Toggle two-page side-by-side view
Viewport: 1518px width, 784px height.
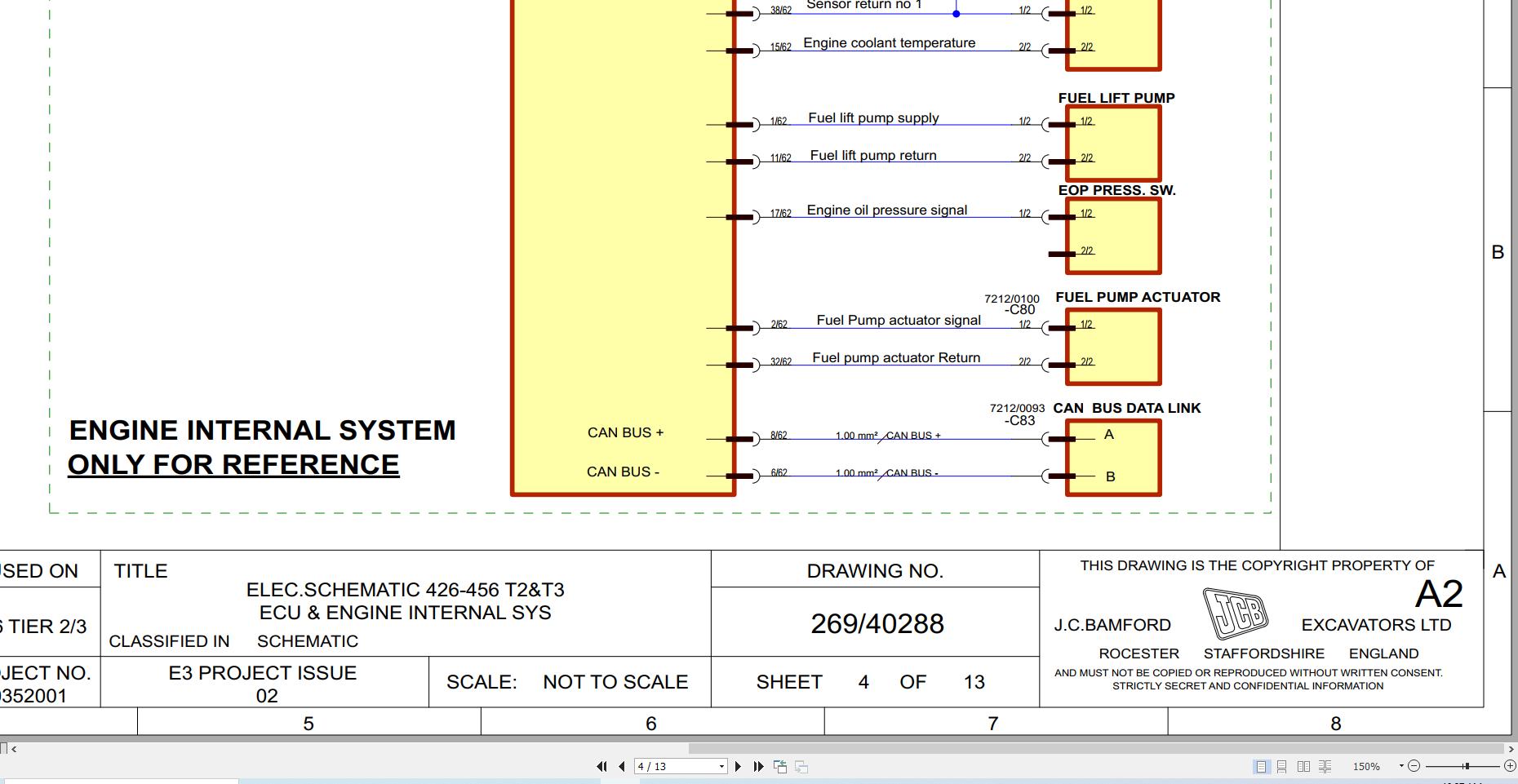click(x=1303, y=766)
